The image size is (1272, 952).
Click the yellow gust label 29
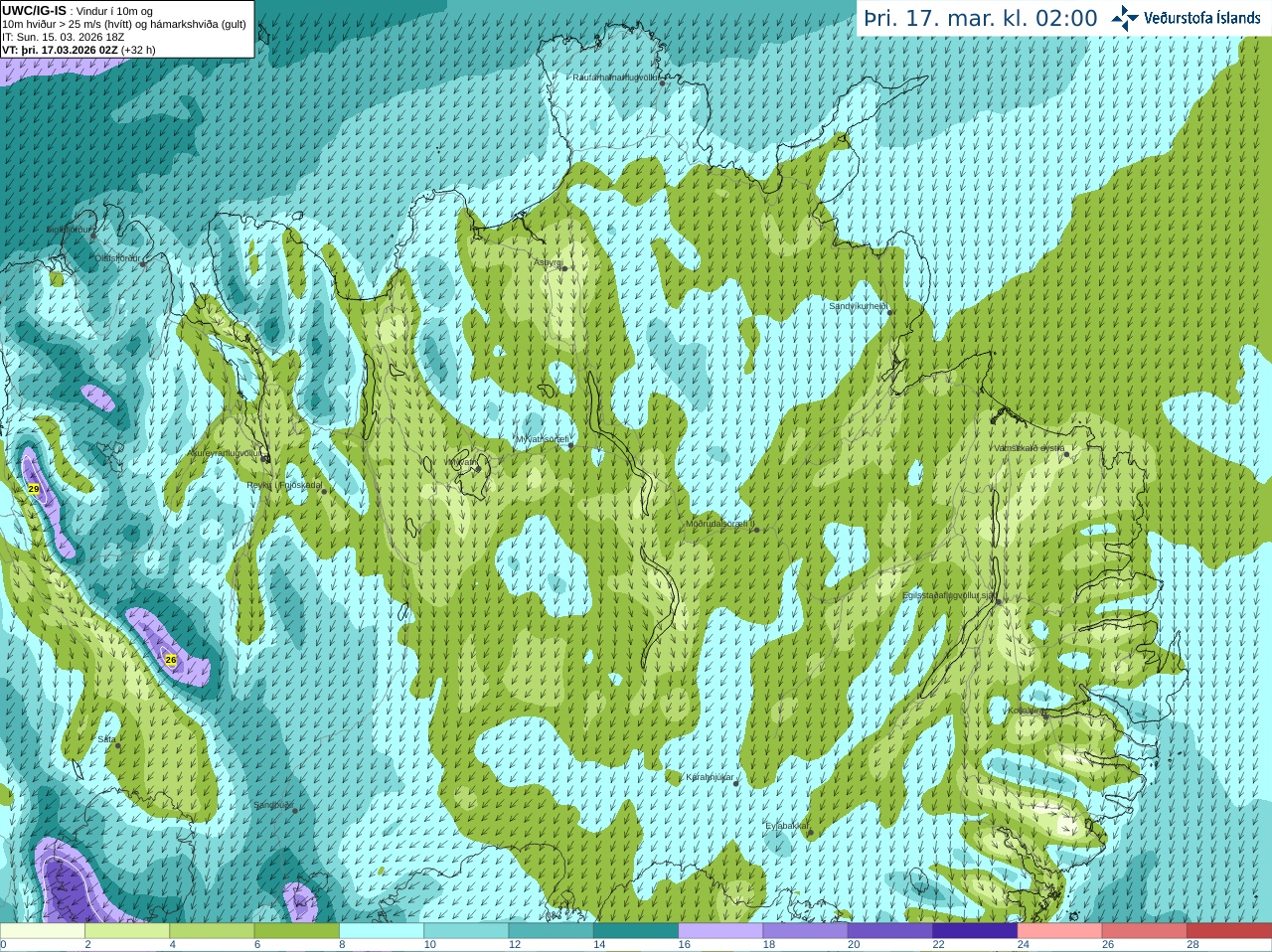(34, 489)
